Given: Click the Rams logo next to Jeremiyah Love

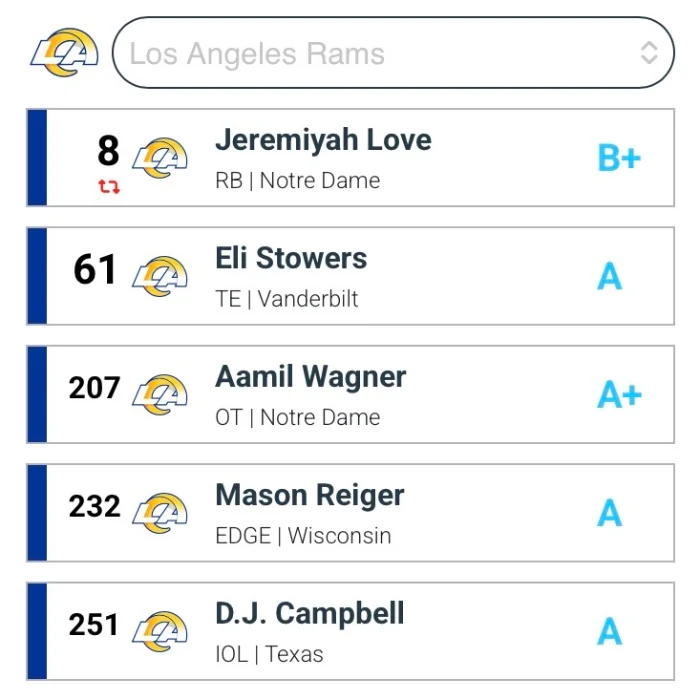Looking at the screenshot, I should click(x=160, y=158).
